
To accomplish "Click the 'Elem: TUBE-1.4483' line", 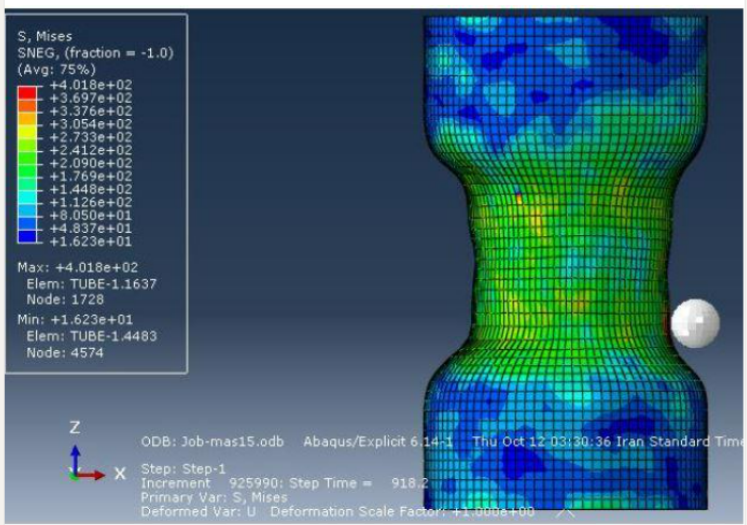I will [91, 336].
